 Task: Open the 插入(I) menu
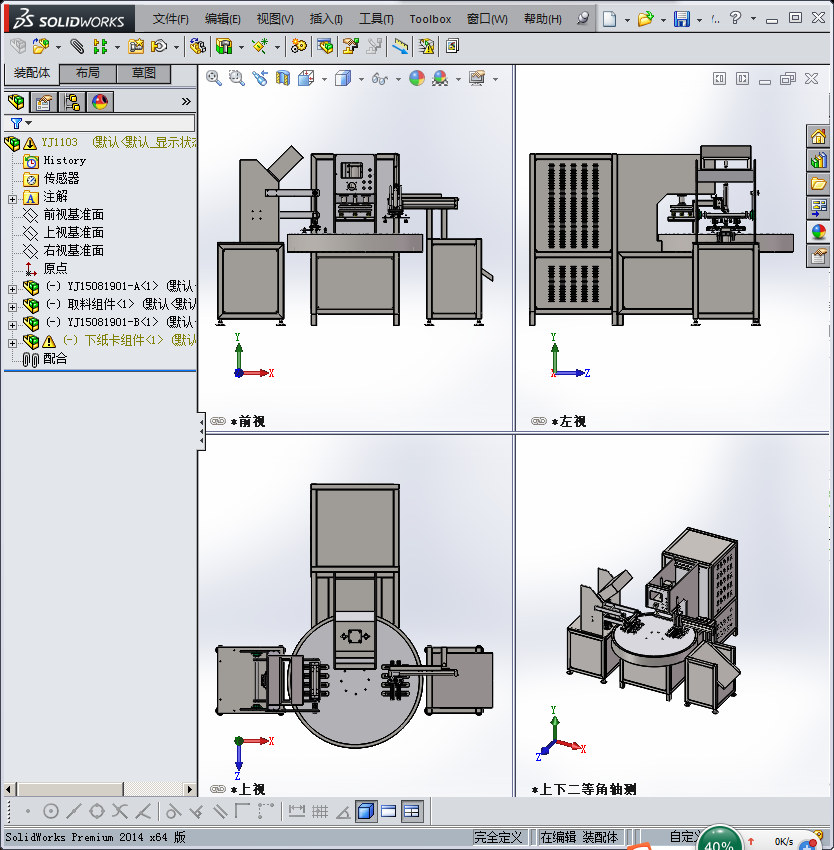pyautogui.click(x=326, y=20)
